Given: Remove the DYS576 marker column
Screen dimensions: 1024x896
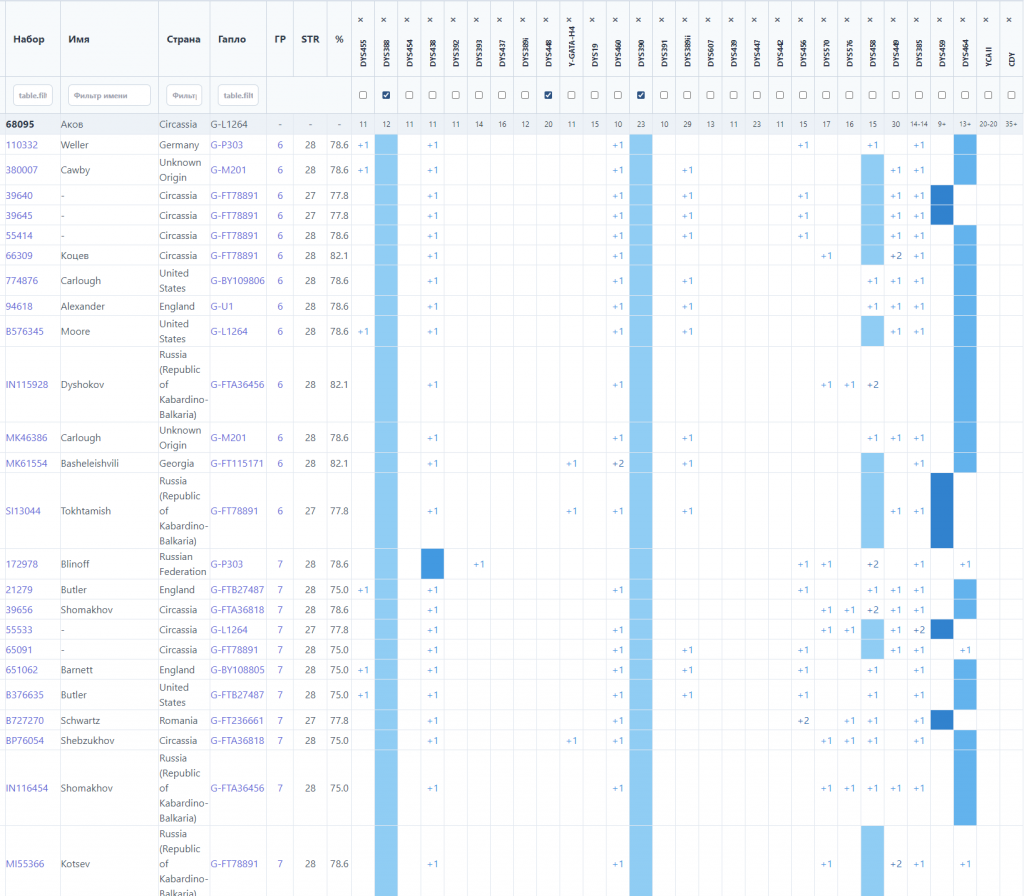Looking at the screenshot, I should tap(849, 19).
